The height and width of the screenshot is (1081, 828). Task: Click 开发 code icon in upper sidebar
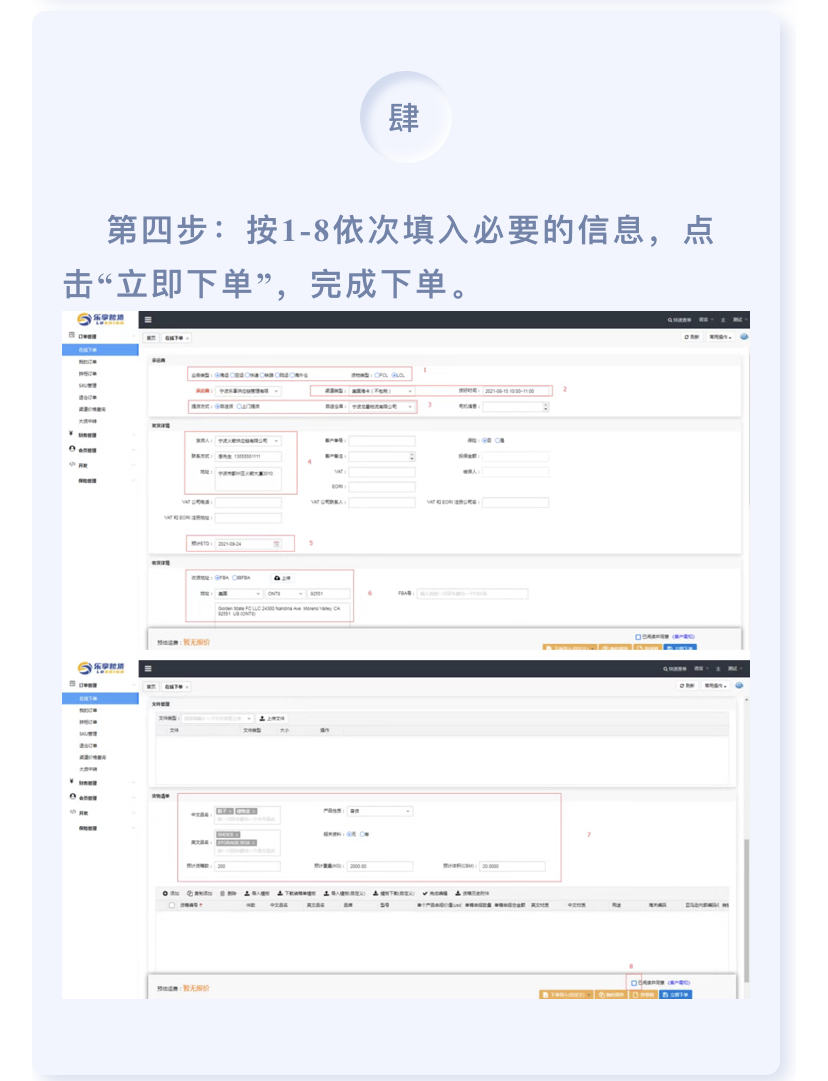tap(72, 464)
